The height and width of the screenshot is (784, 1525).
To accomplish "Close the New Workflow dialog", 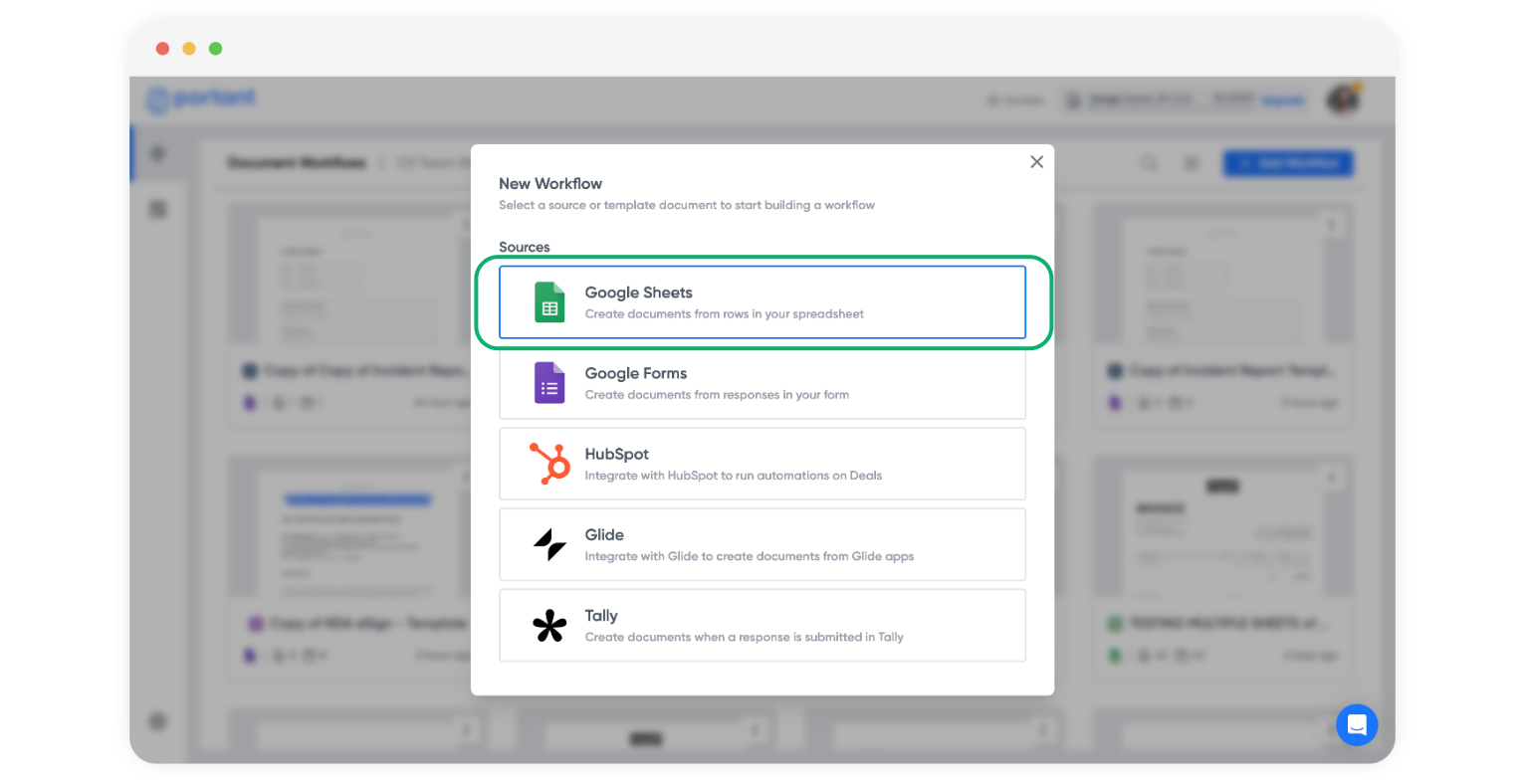I will tap(1036, 162).
